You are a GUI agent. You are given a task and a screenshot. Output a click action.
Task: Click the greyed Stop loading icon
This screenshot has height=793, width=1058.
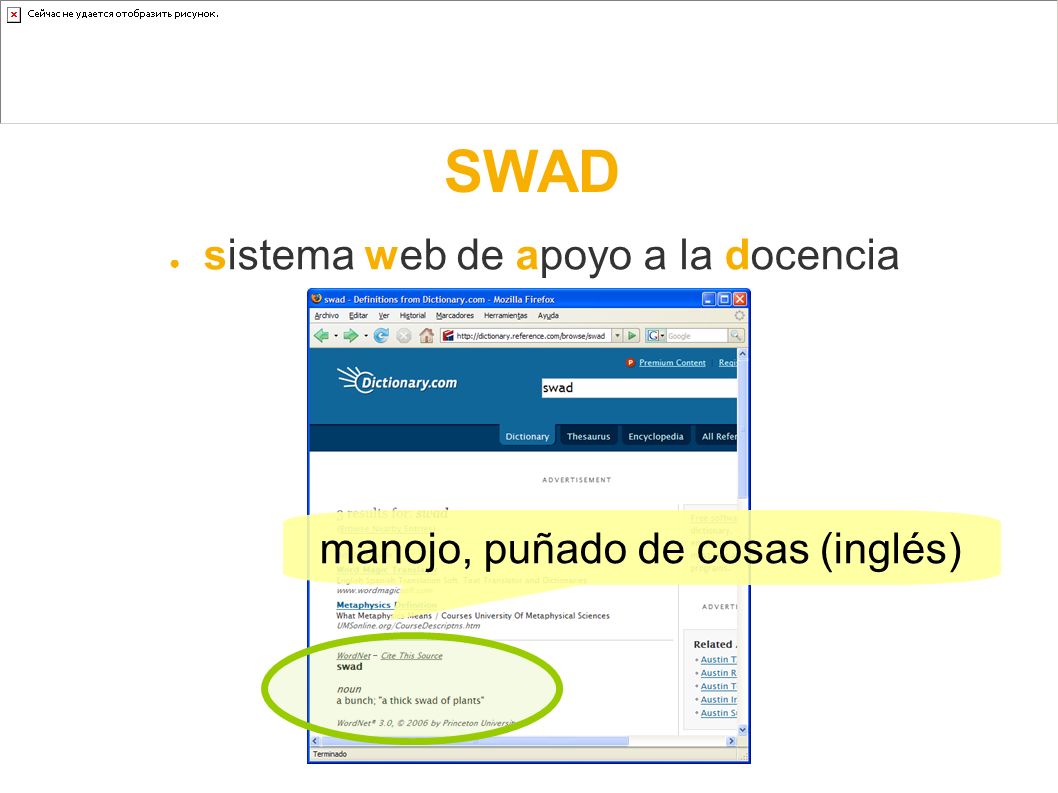tap(403, 335)
